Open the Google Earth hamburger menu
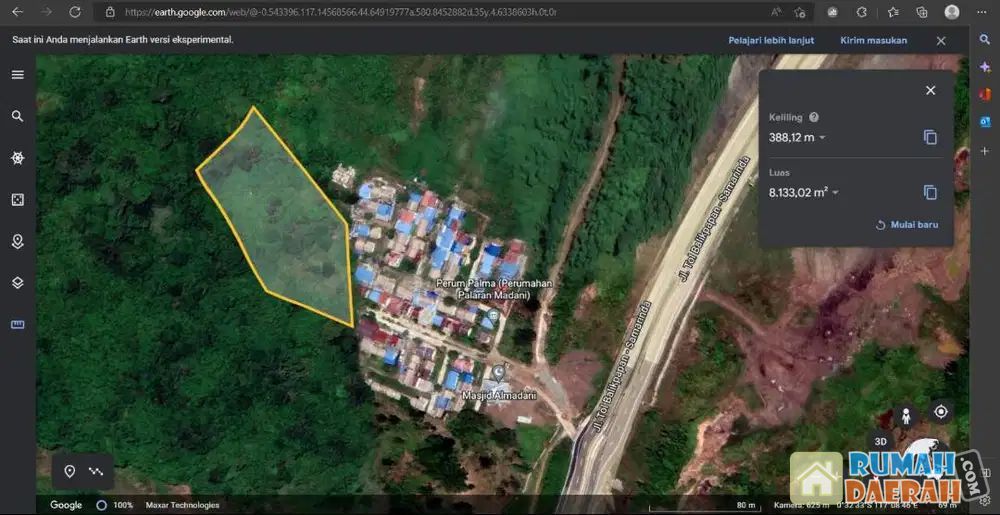This screenshot has height=515, width=1000. (x=17, y=75)
